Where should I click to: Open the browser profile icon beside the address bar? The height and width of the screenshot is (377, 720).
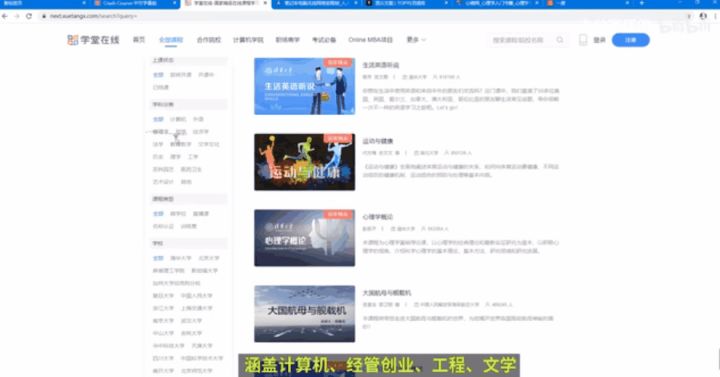[703, 16]
